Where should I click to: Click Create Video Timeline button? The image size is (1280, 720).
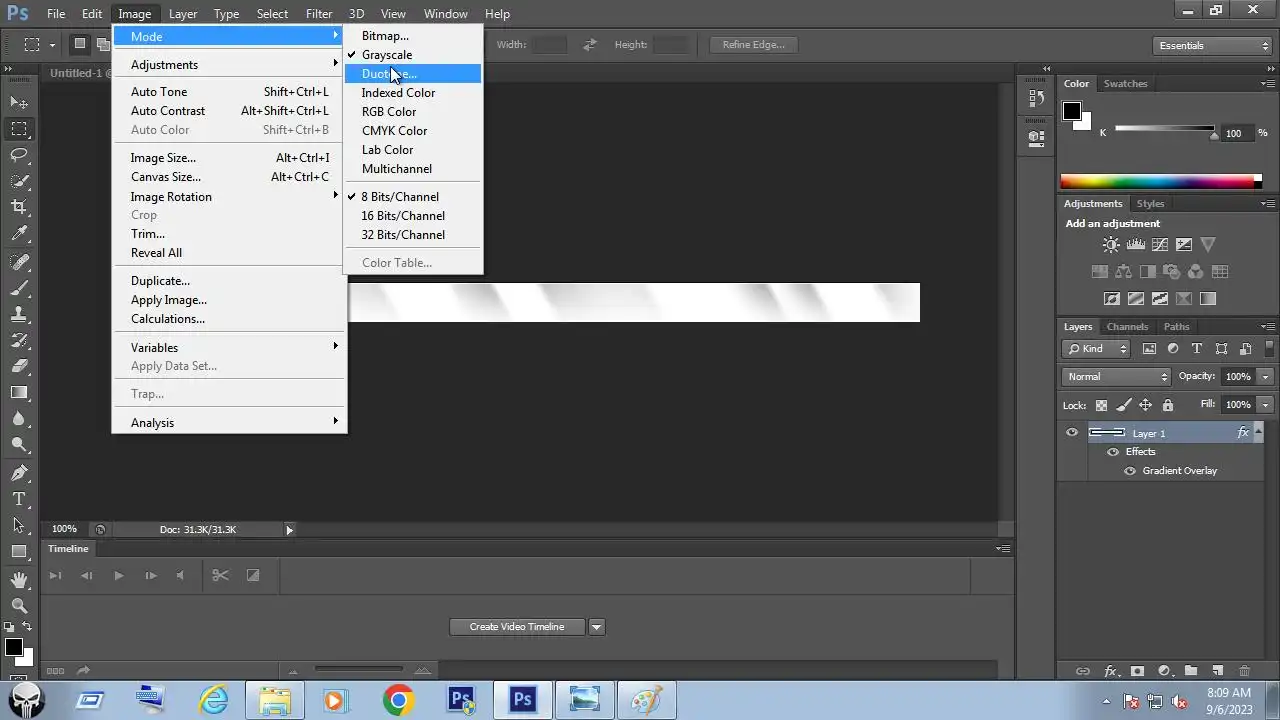click(517, 627)
